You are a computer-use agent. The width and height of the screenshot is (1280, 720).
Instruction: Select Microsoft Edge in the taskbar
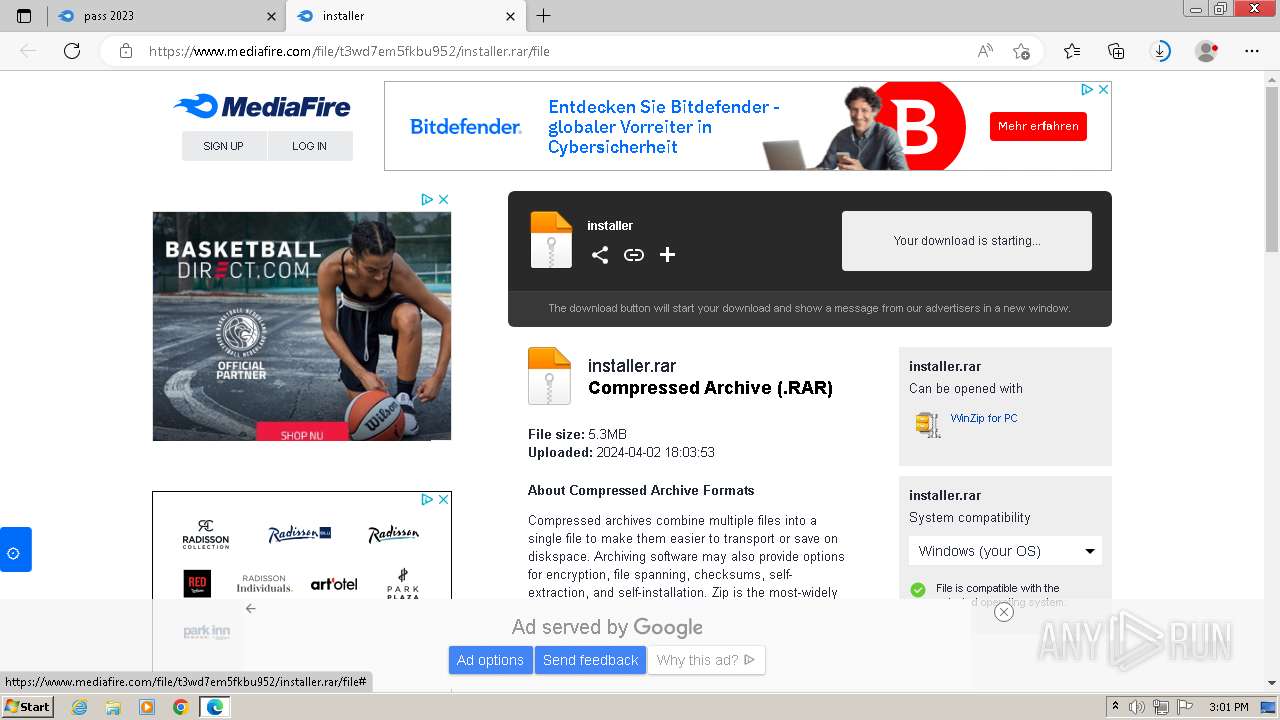pos(214,707)
